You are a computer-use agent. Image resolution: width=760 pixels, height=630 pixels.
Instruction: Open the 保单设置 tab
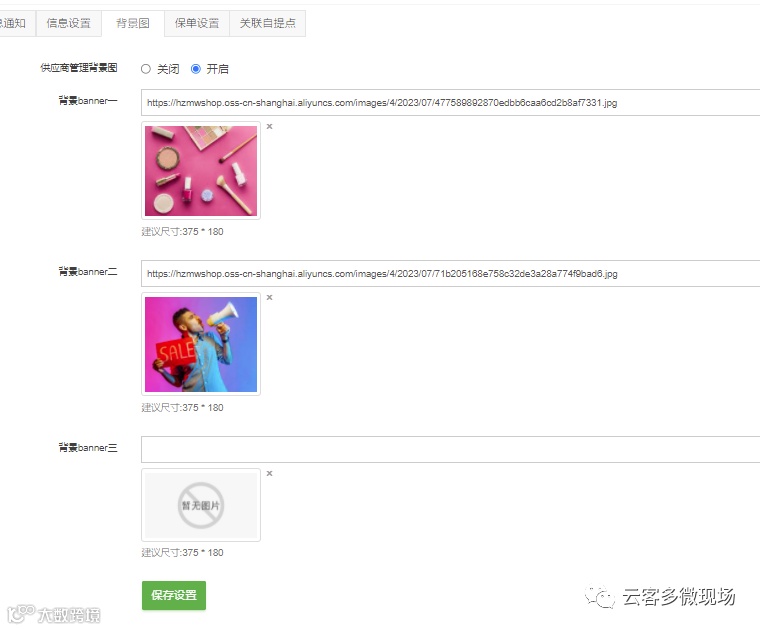[197, 23]
